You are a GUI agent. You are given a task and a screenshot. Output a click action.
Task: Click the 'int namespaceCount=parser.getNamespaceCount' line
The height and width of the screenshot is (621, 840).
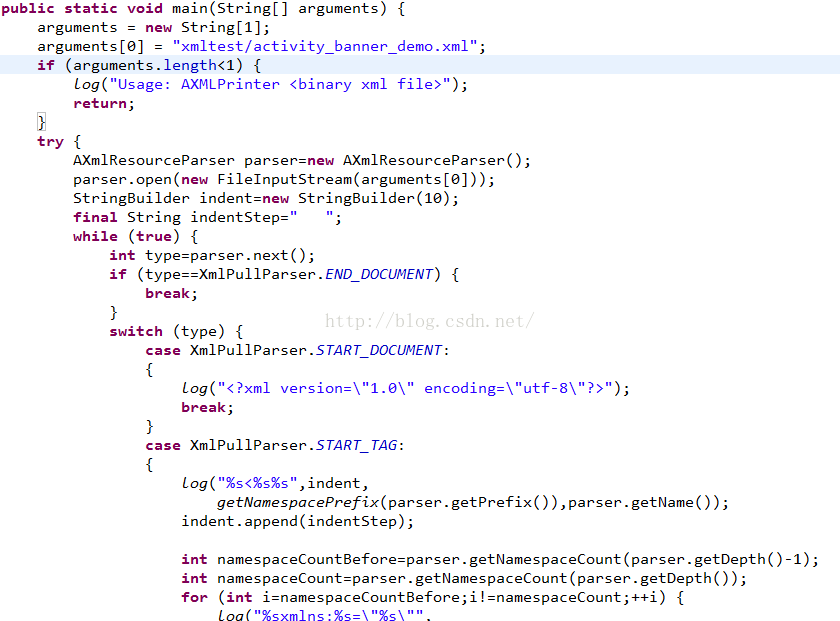464,579
